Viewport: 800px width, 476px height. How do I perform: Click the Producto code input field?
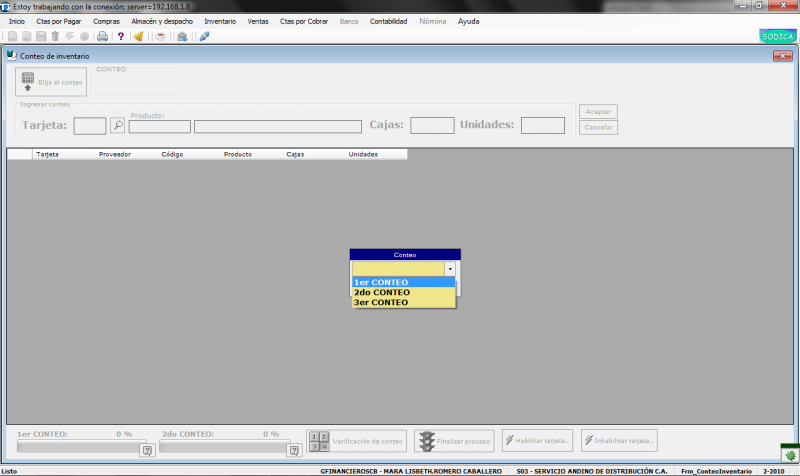click(x=160, y=127)
